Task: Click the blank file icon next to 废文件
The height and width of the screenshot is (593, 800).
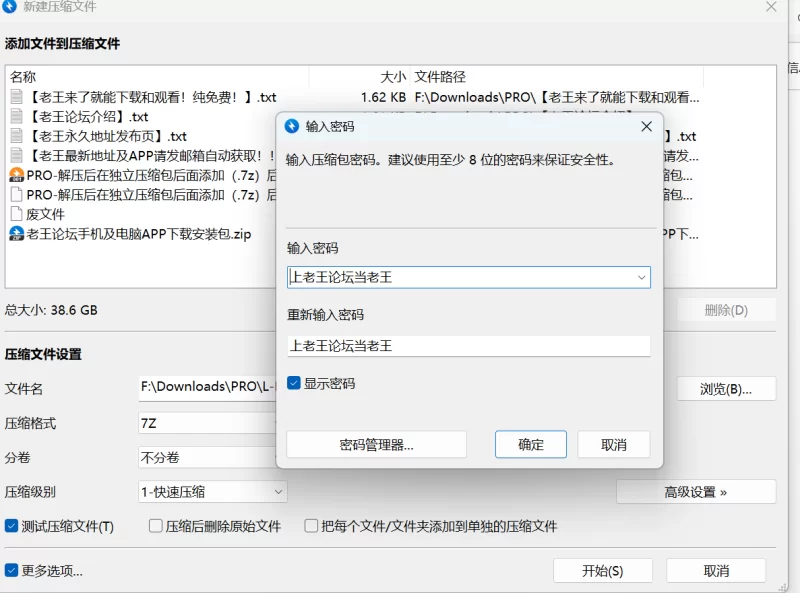Action: (16, 214)
